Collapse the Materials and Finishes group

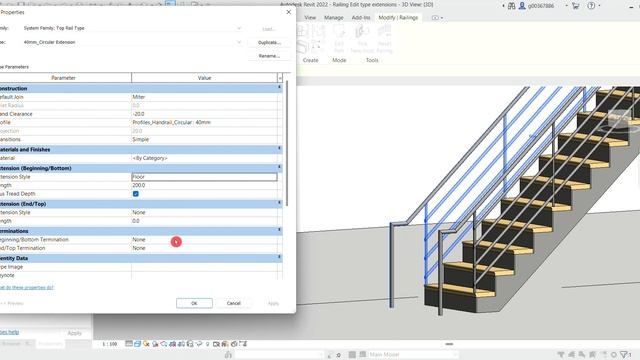(x=280, y=149)
